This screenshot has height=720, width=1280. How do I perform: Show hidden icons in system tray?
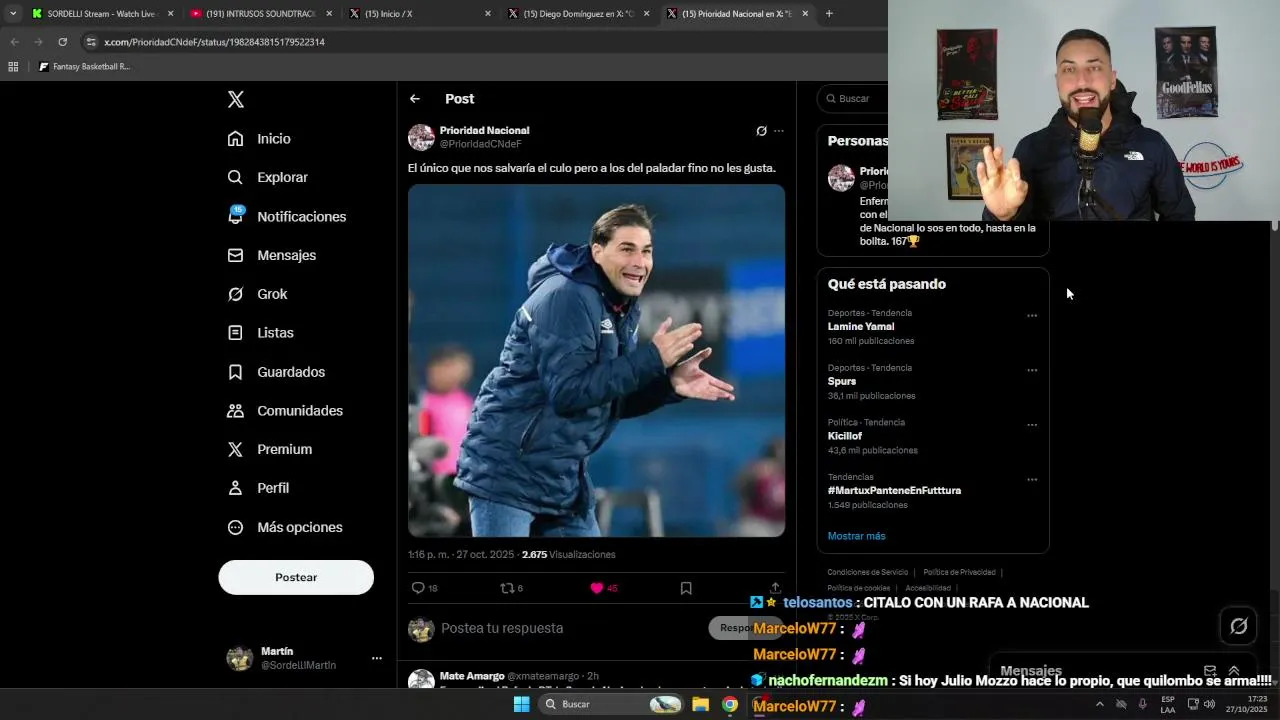click(x=1099, y=704)
